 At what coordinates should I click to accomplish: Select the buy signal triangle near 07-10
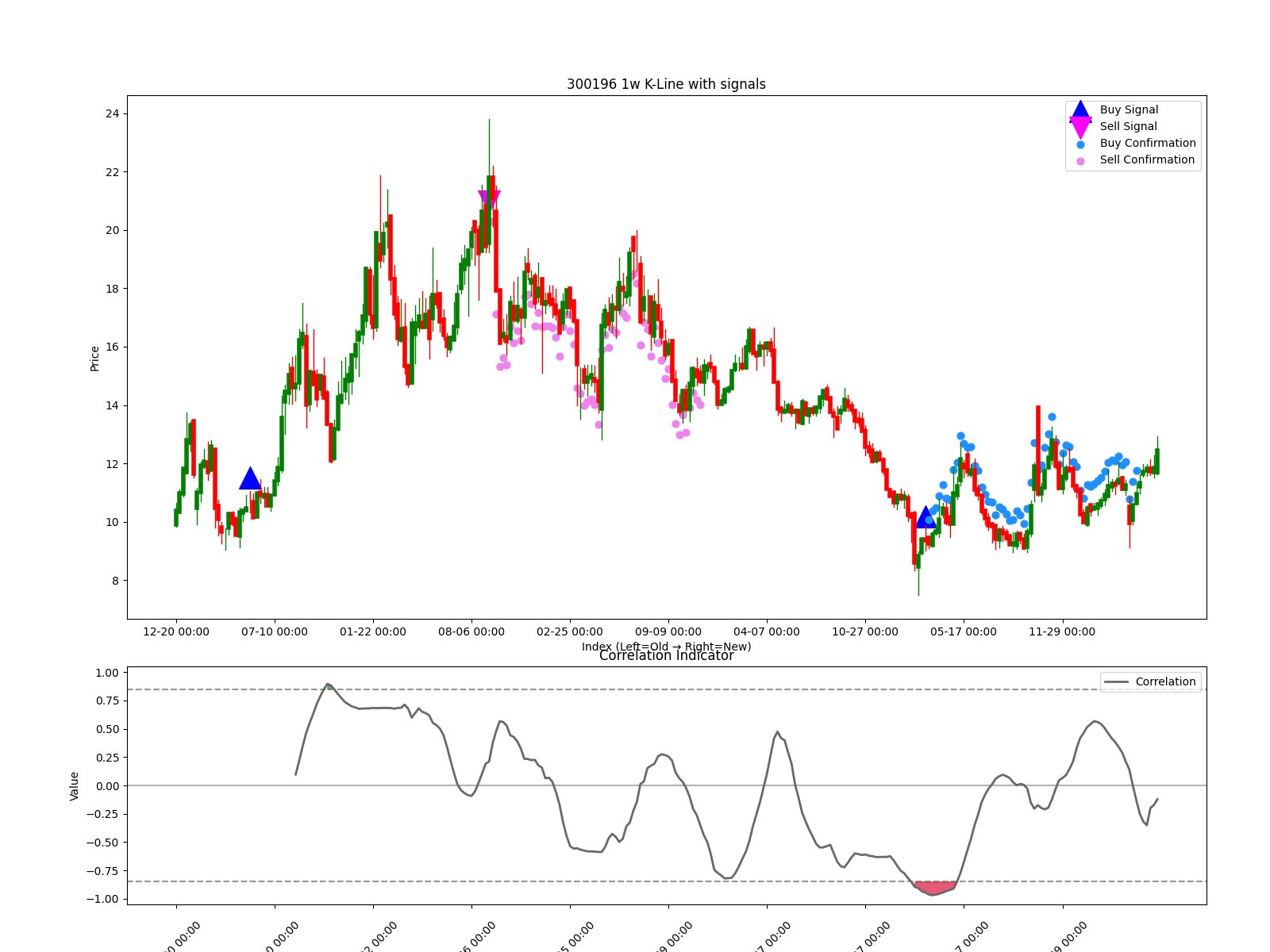tap(250, 478)
